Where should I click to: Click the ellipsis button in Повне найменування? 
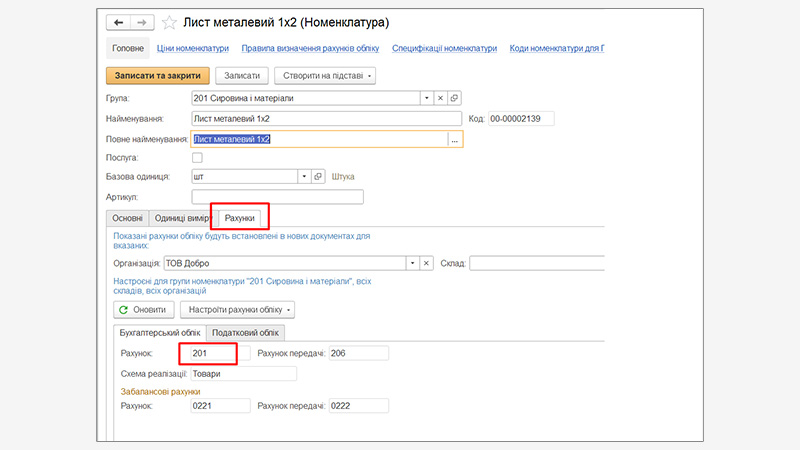(454, 140)
